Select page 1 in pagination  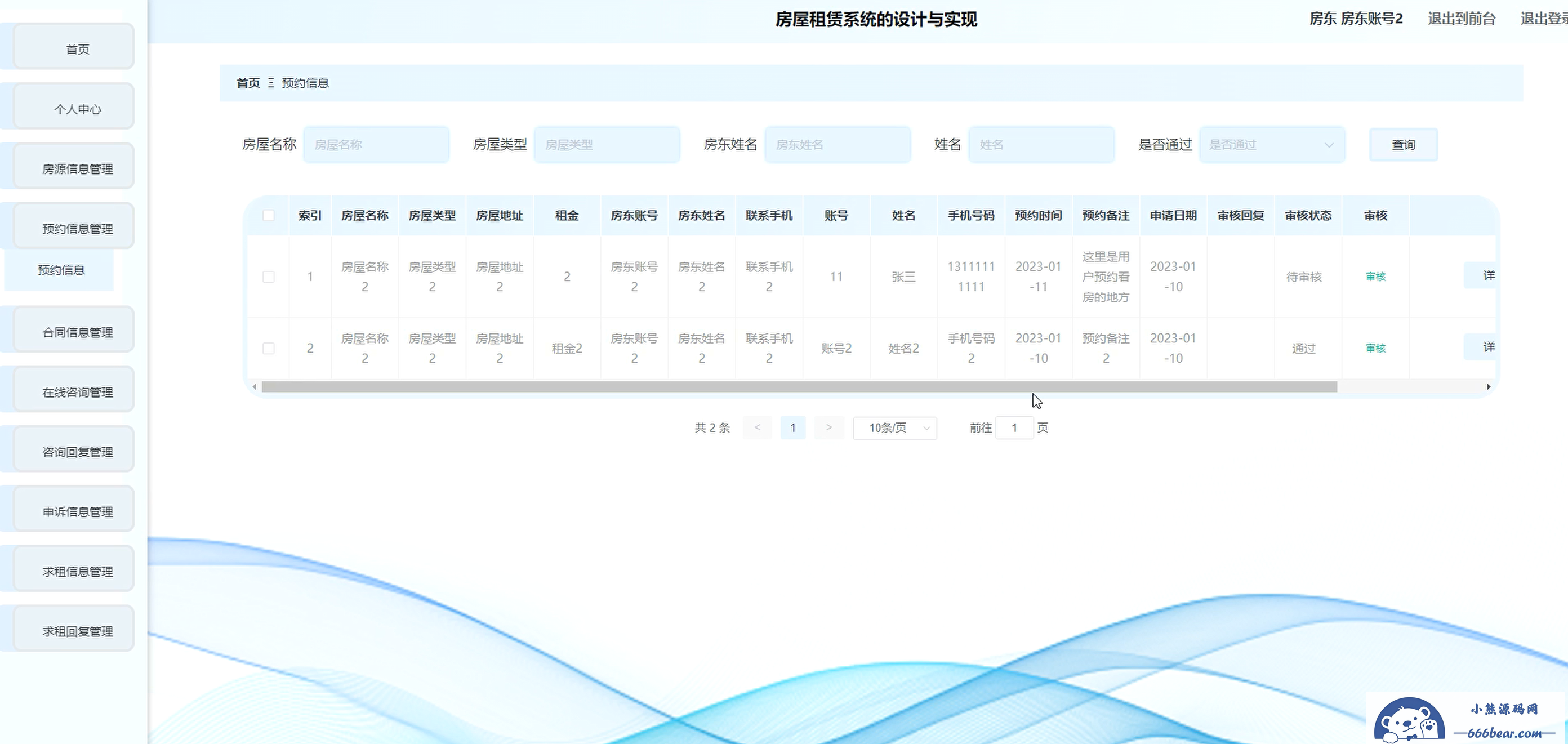[x=792, y=427]
